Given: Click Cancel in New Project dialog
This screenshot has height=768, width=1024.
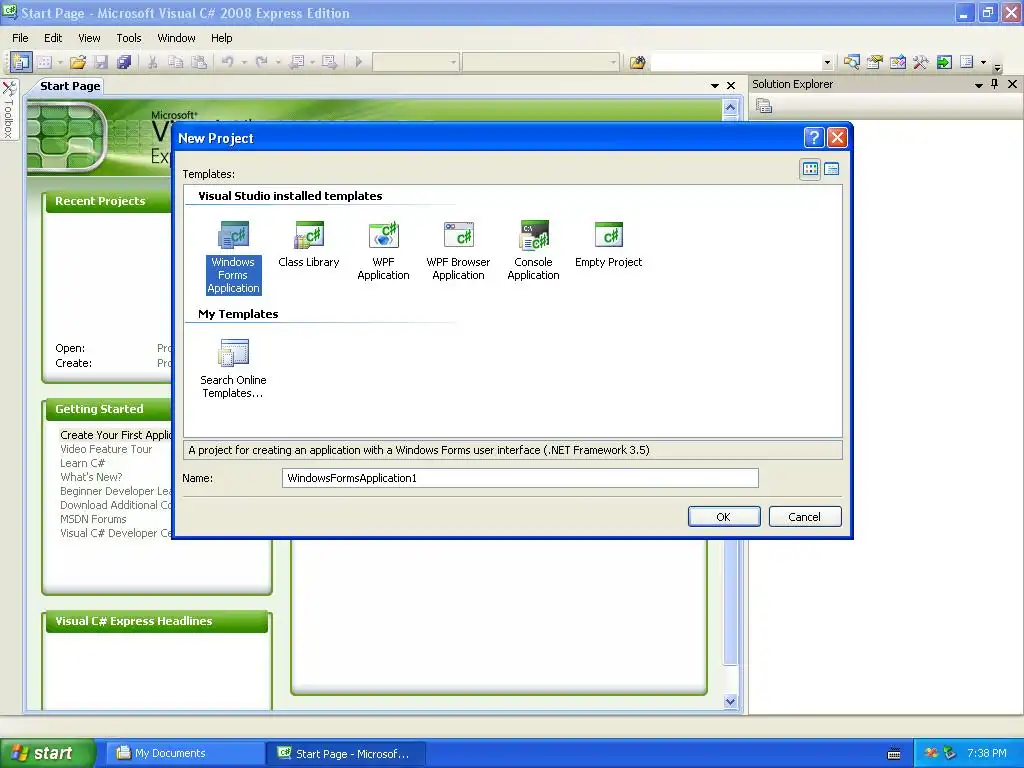Looking at the screenshot, I should tap(805, 517).
